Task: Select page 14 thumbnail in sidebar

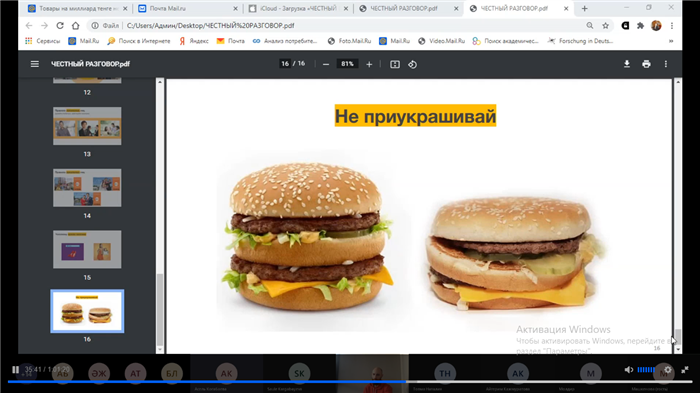Action: tap(87, 188)
